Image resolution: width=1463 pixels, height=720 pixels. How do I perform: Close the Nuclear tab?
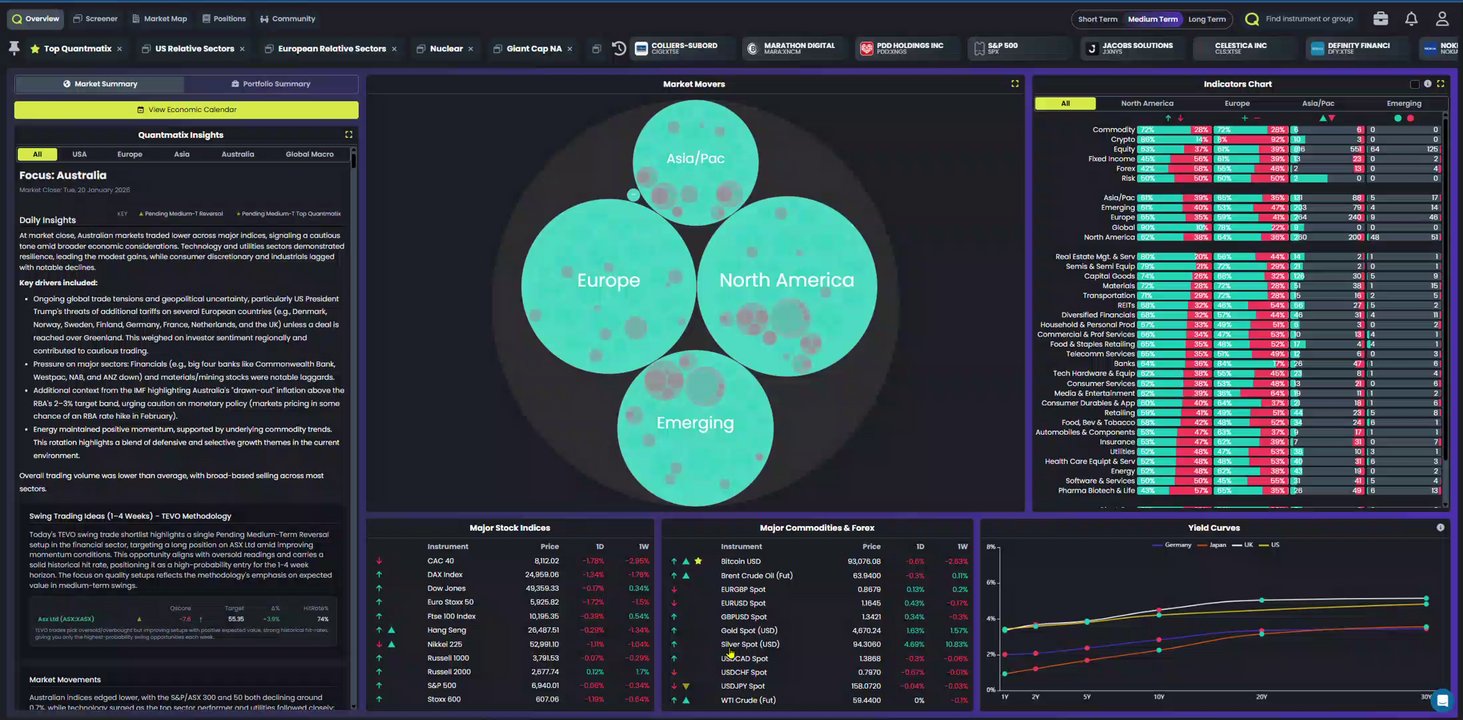coord(470,49)
